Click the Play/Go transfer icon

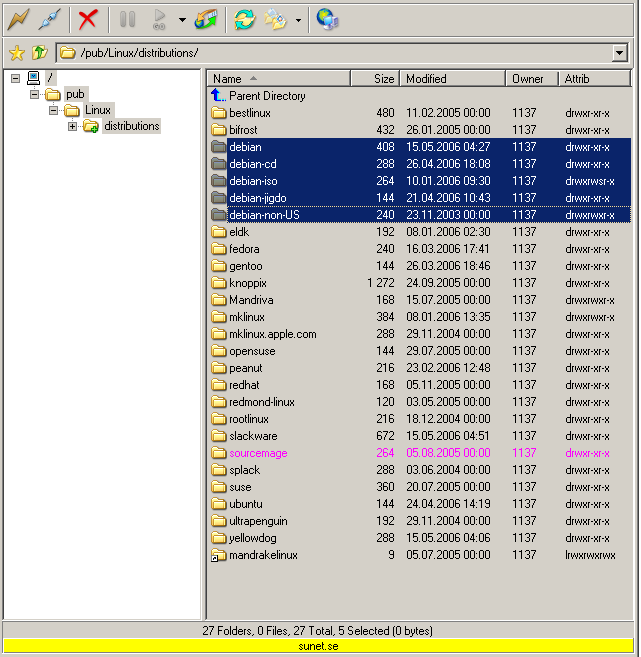click(159, 18)
